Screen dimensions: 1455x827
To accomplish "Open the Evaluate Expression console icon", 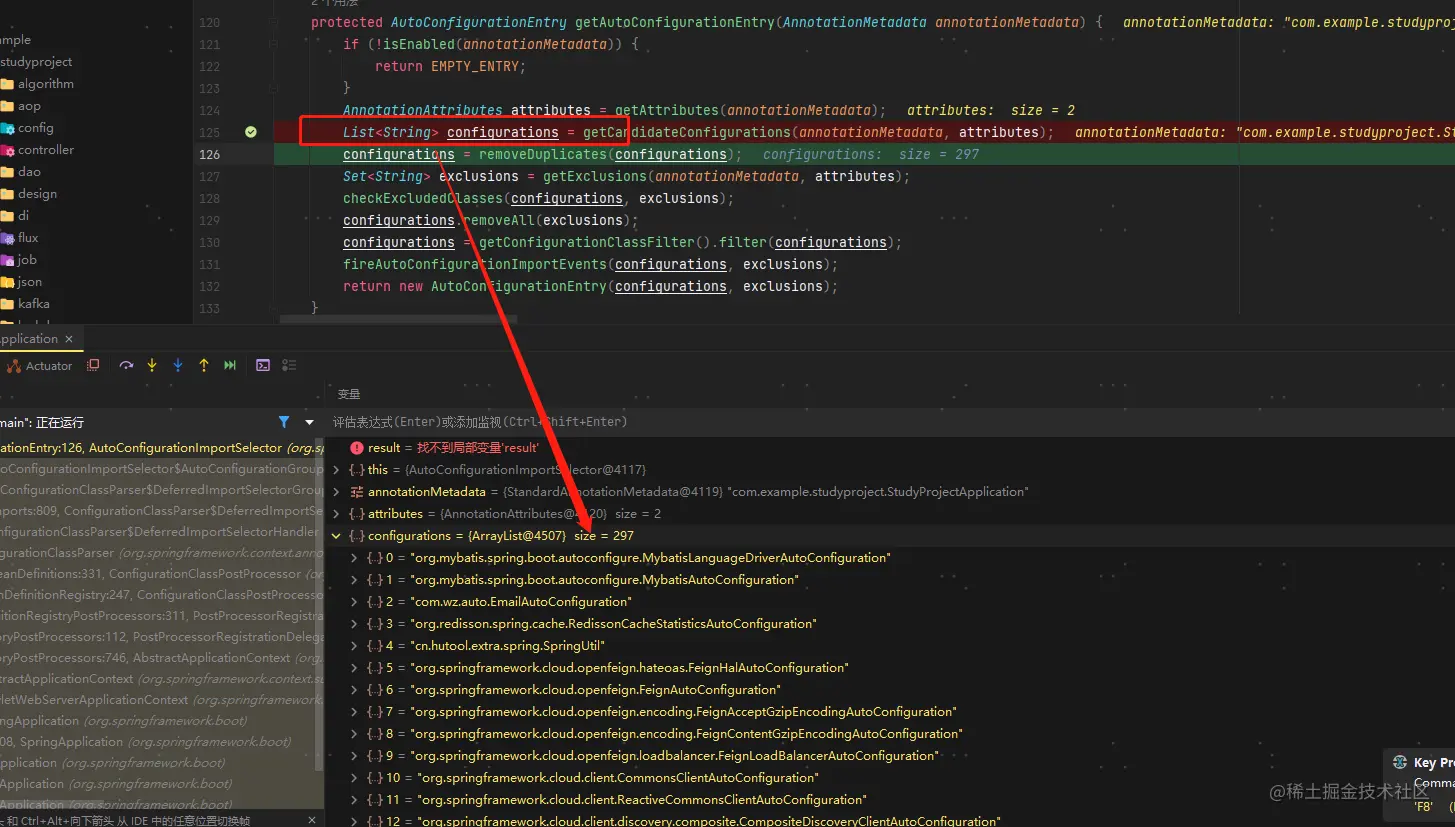I will coord(263,366).
